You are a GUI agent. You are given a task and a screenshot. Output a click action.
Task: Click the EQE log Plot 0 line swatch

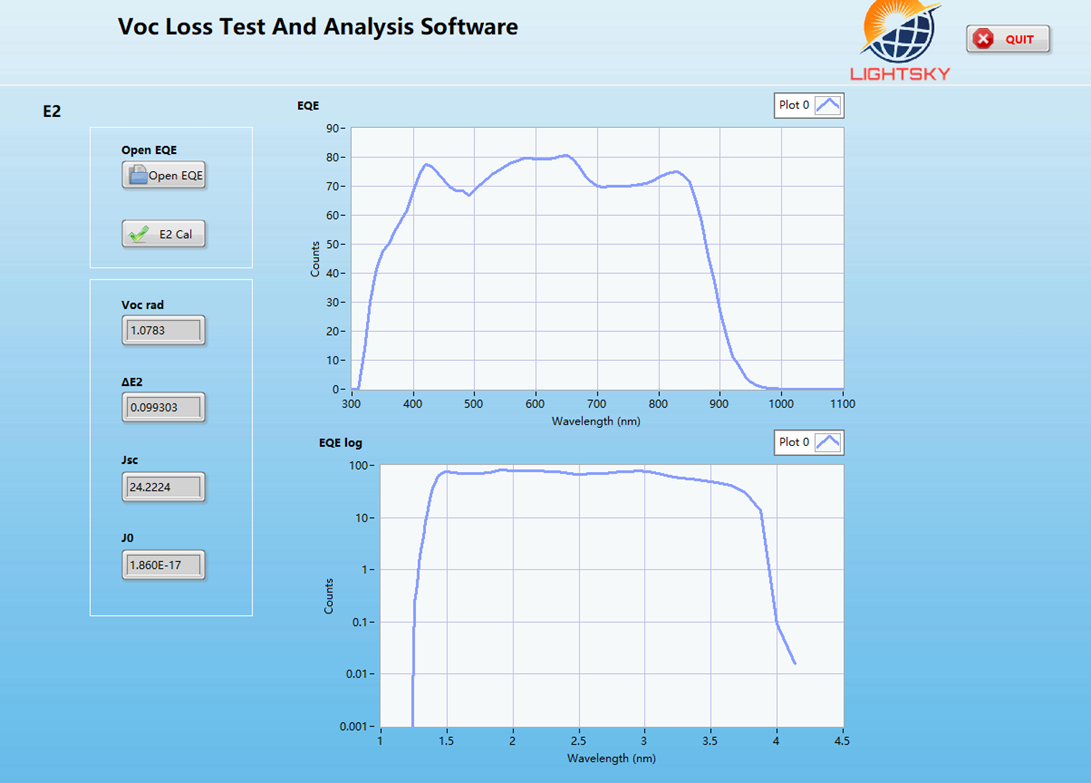tap(828, 442)
